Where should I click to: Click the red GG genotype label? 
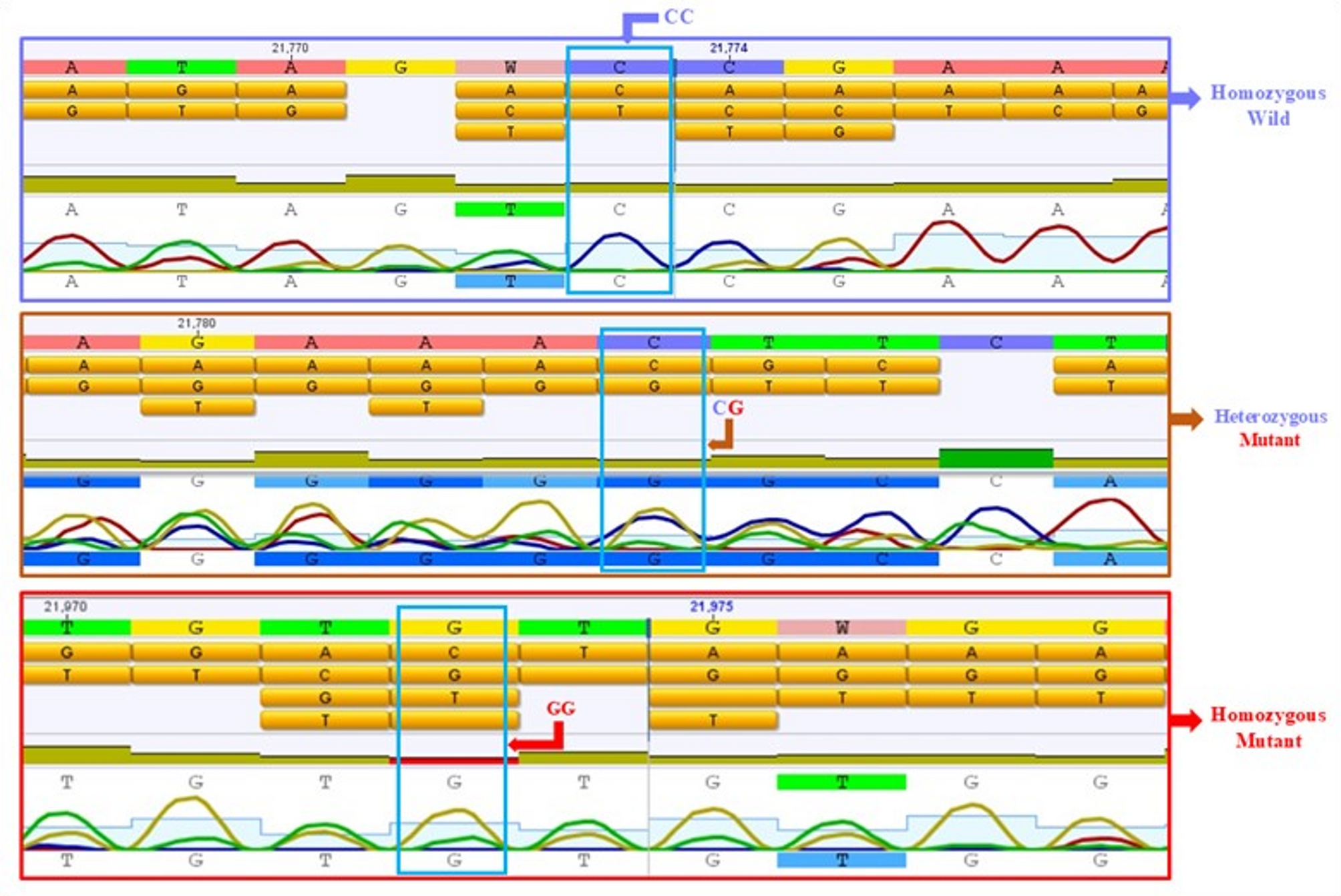(560, 708)
